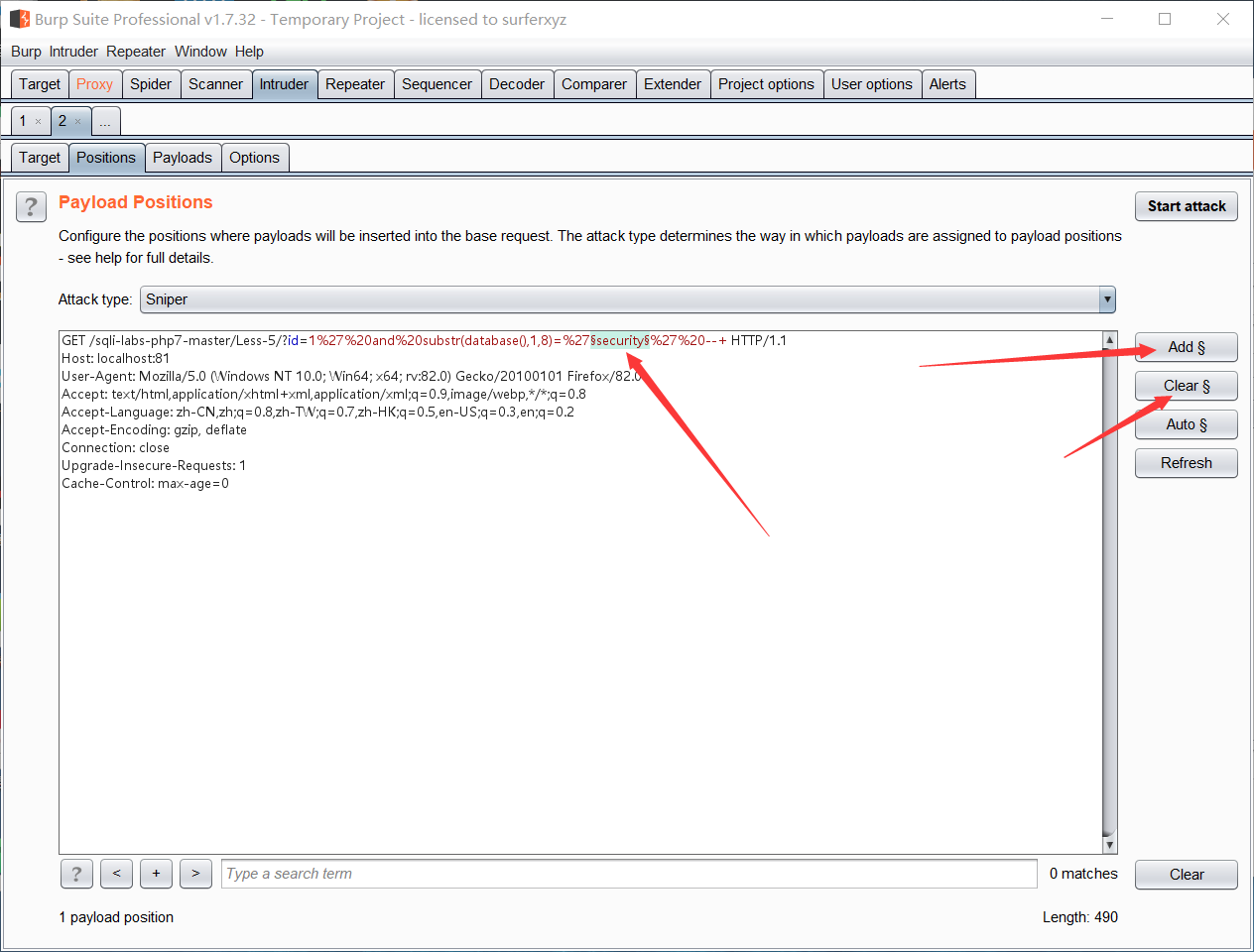Open the Alerts tab
The width and height of the screenshot is (1254, 952).
[x=948, y=84]
